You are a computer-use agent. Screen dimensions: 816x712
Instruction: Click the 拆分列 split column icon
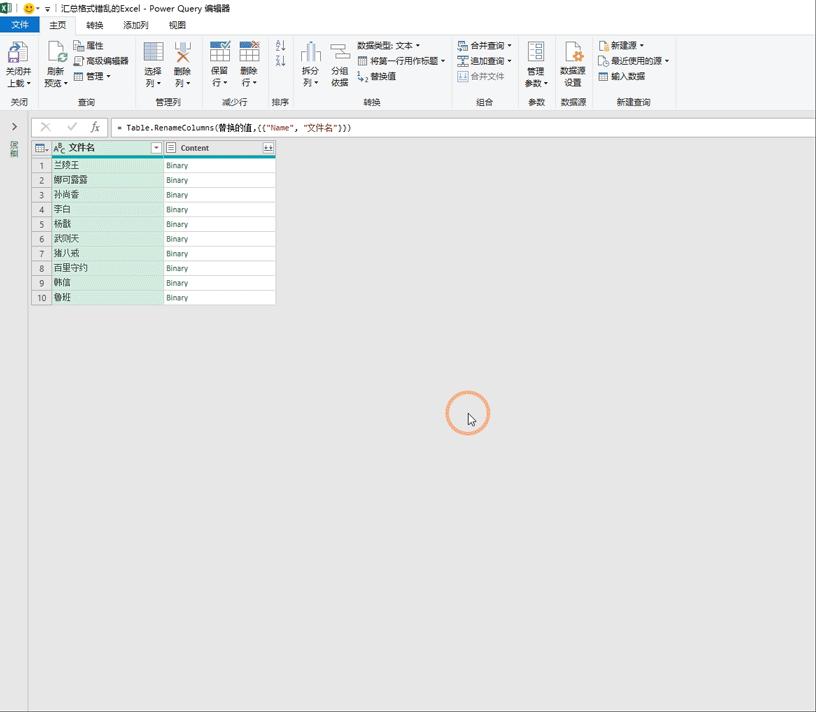(310, 53)
